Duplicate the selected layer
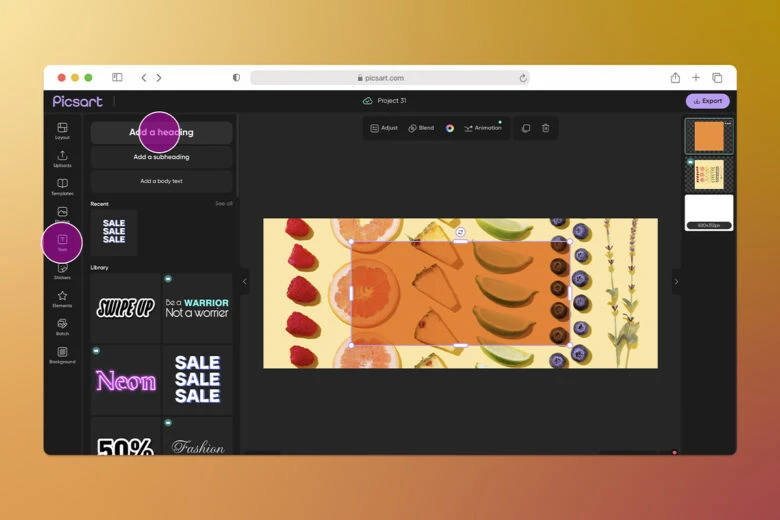The image size is (780, 520). 526,128
